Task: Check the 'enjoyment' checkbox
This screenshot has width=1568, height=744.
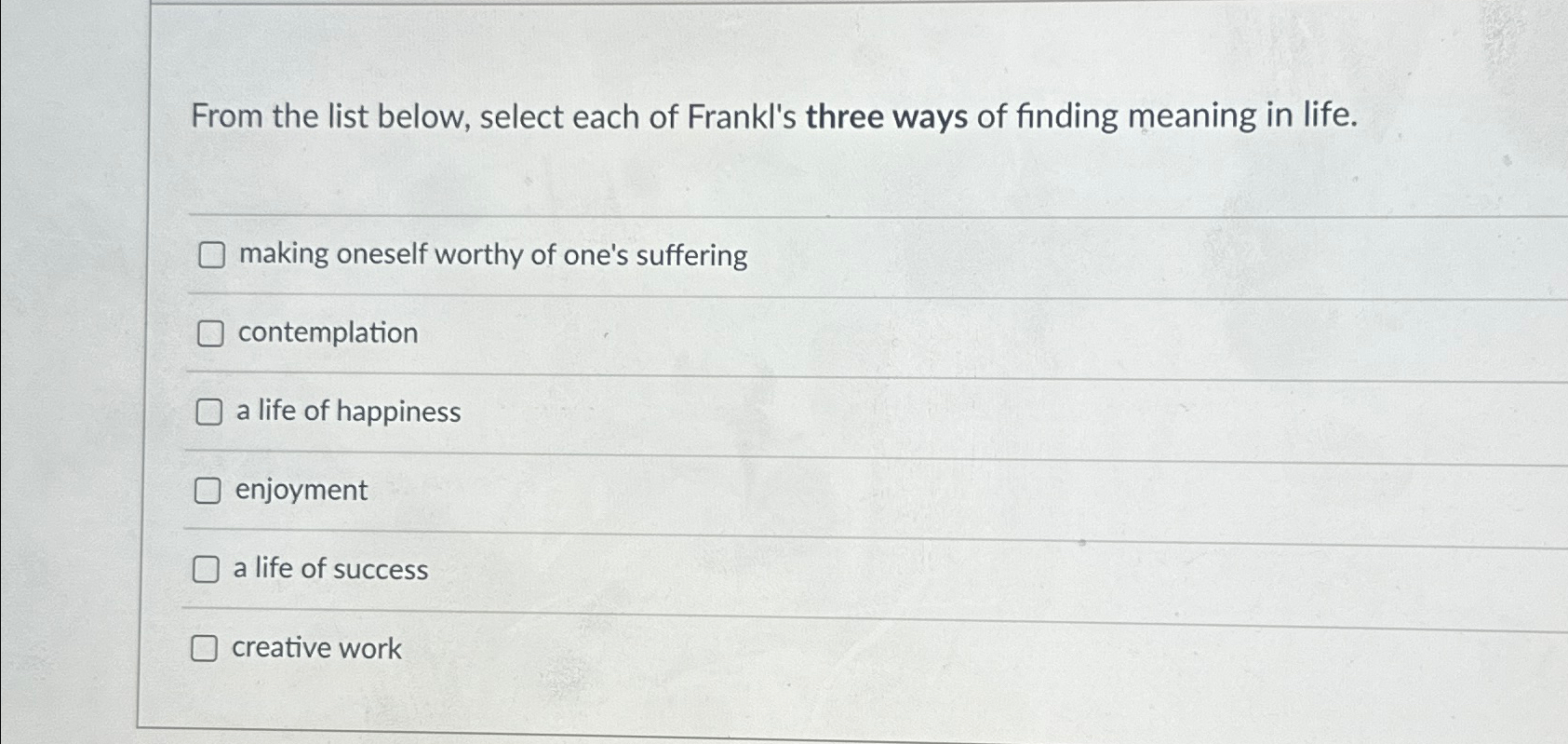Action: coord(208,491)
